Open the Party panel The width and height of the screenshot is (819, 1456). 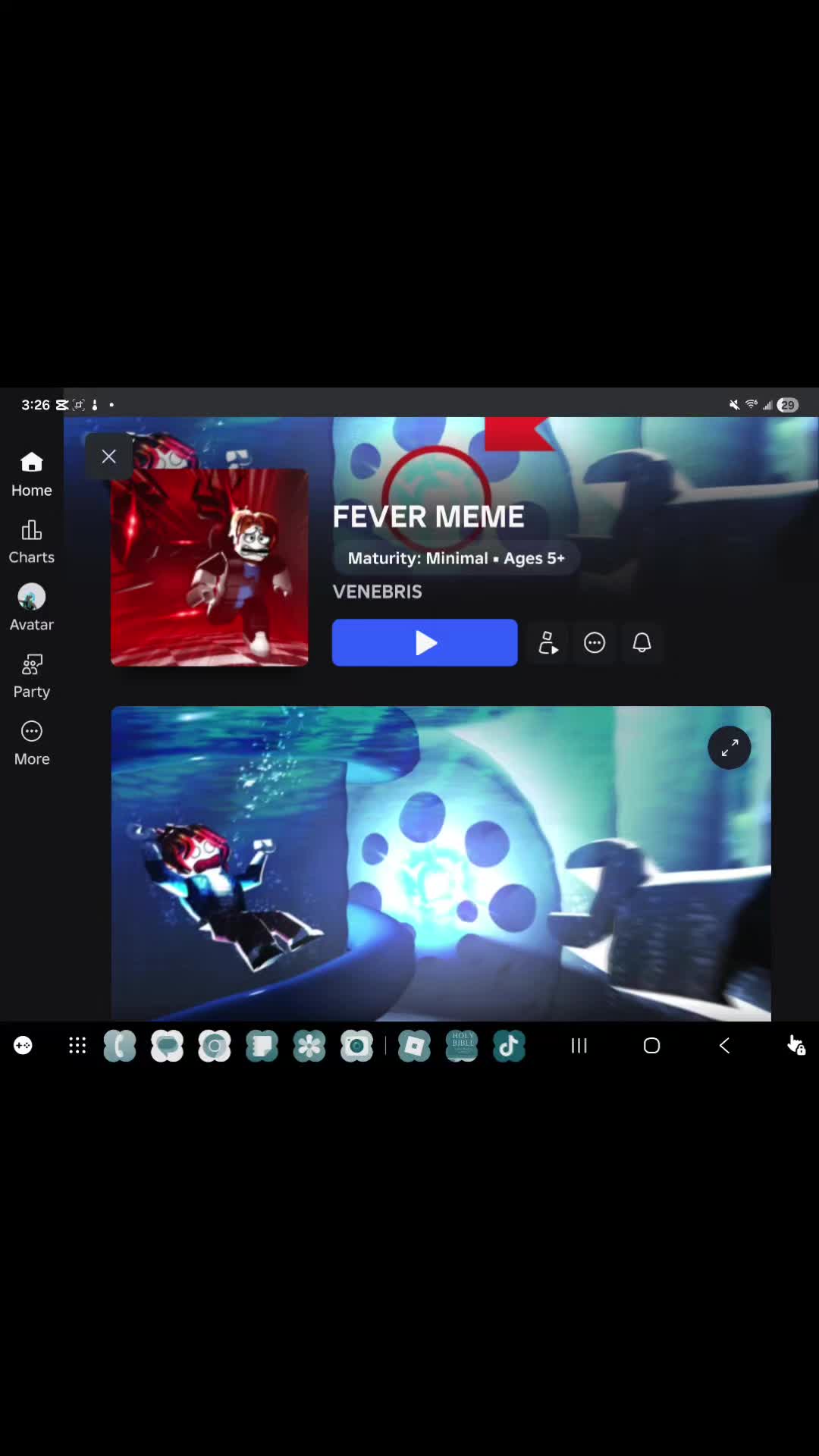[x=31, y=676]
